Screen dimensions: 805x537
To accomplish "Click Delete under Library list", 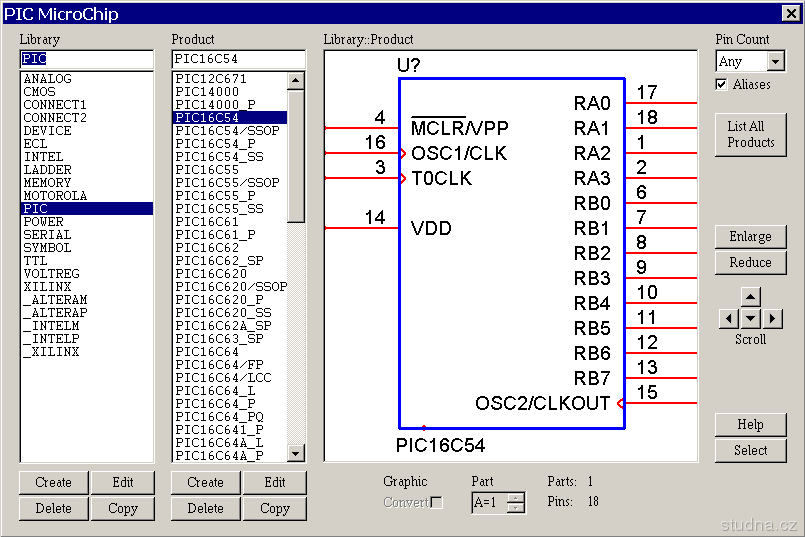I will tap(53, 508).
